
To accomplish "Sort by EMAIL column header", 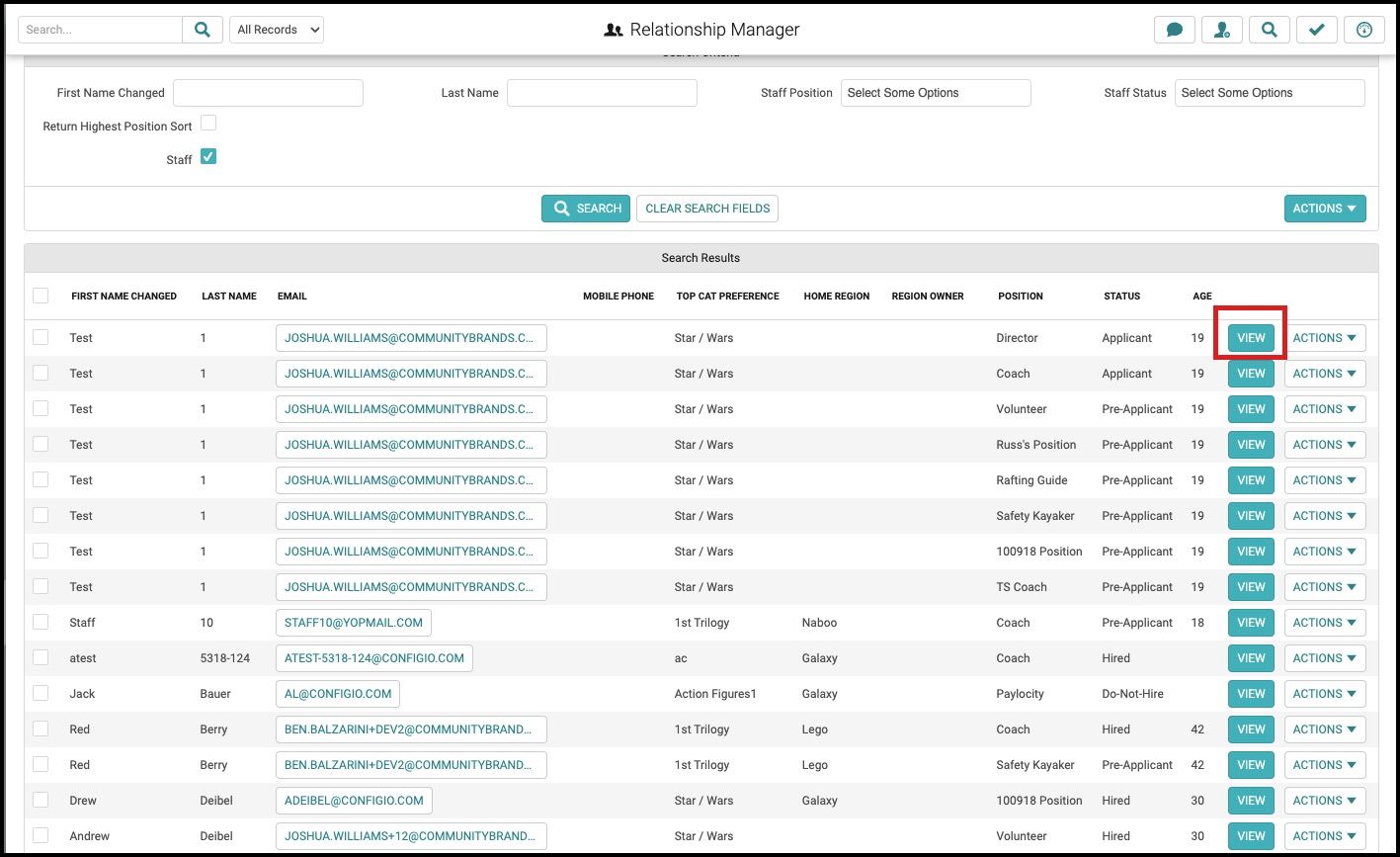I will [292, 297].
